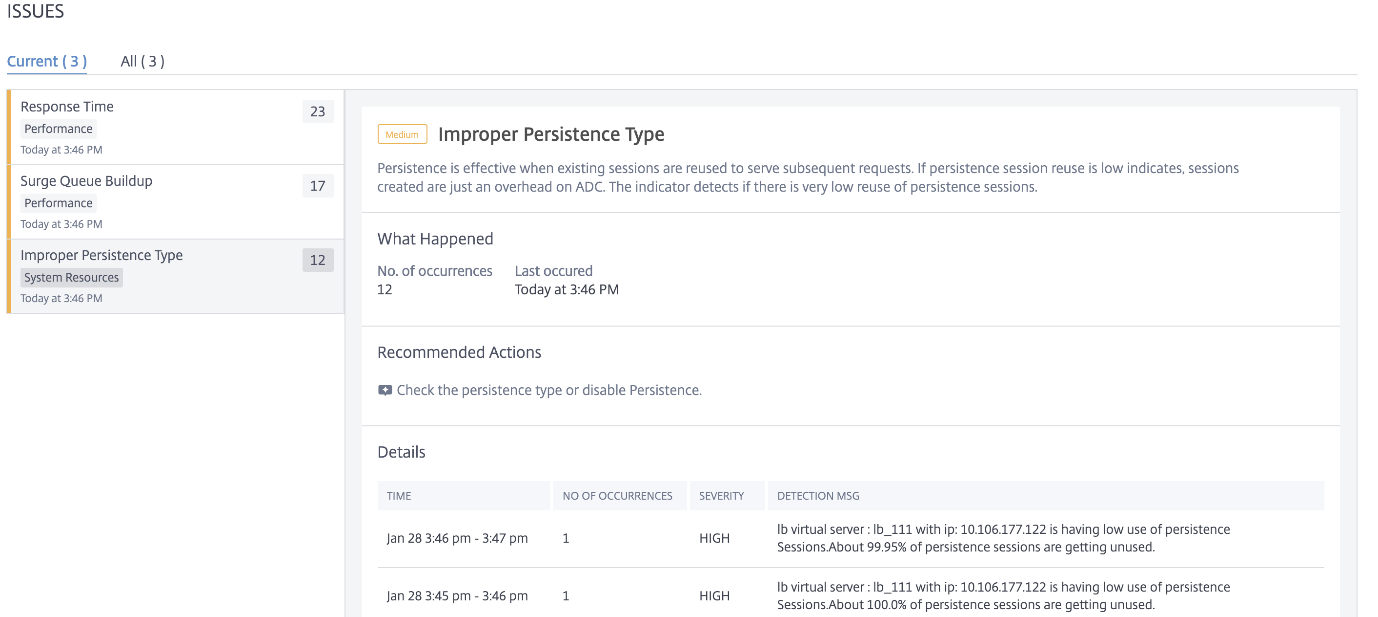Image resolution: width=1378 pixels, height=617 pixels.
Task: Select the Jan 28 3:46 pm - 3:47 pm row
Action: pos(850,539)
